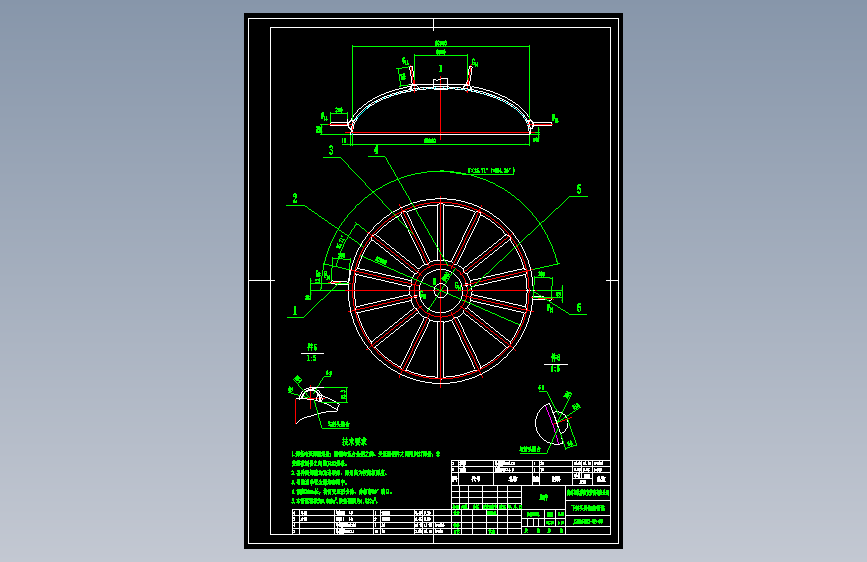Click part callout number 4
The image size is (867, 562).
click(376, 150)
